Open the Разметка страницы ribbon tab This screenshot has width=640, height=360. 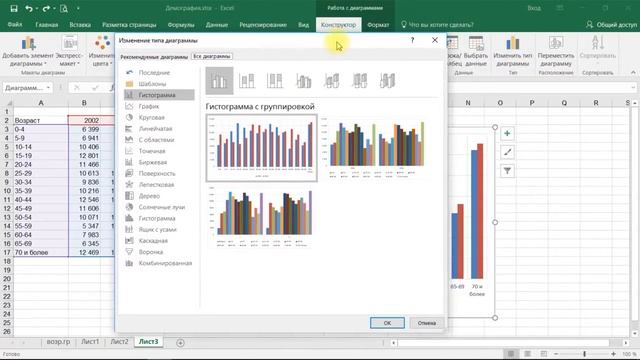pos(129,24)
